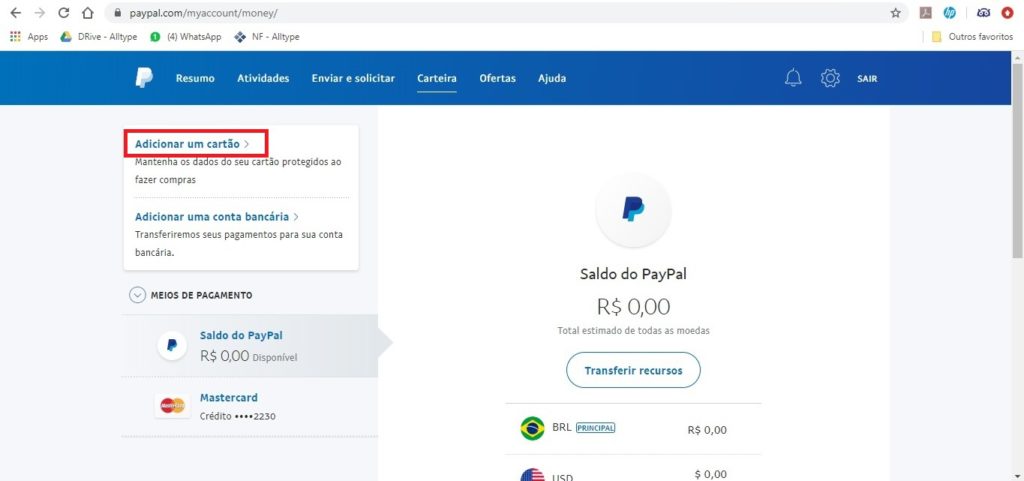Screen dimensions: 1024x481
Task: Open the Apps bookmarks shortcut
Action: pyautogui.click(x=29, y=37)
